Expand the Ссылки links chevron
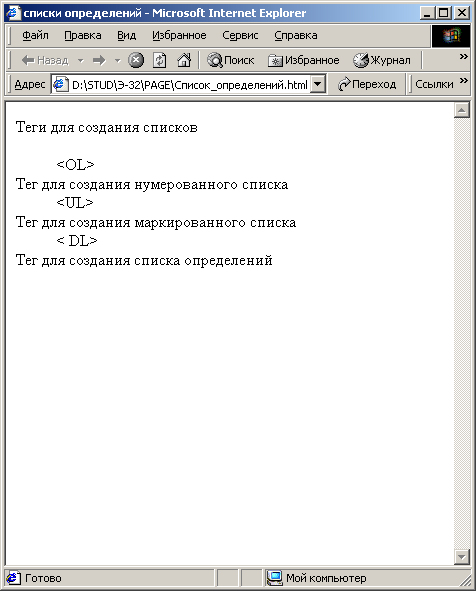Screen dimensions: 476x591 point(464,80)
